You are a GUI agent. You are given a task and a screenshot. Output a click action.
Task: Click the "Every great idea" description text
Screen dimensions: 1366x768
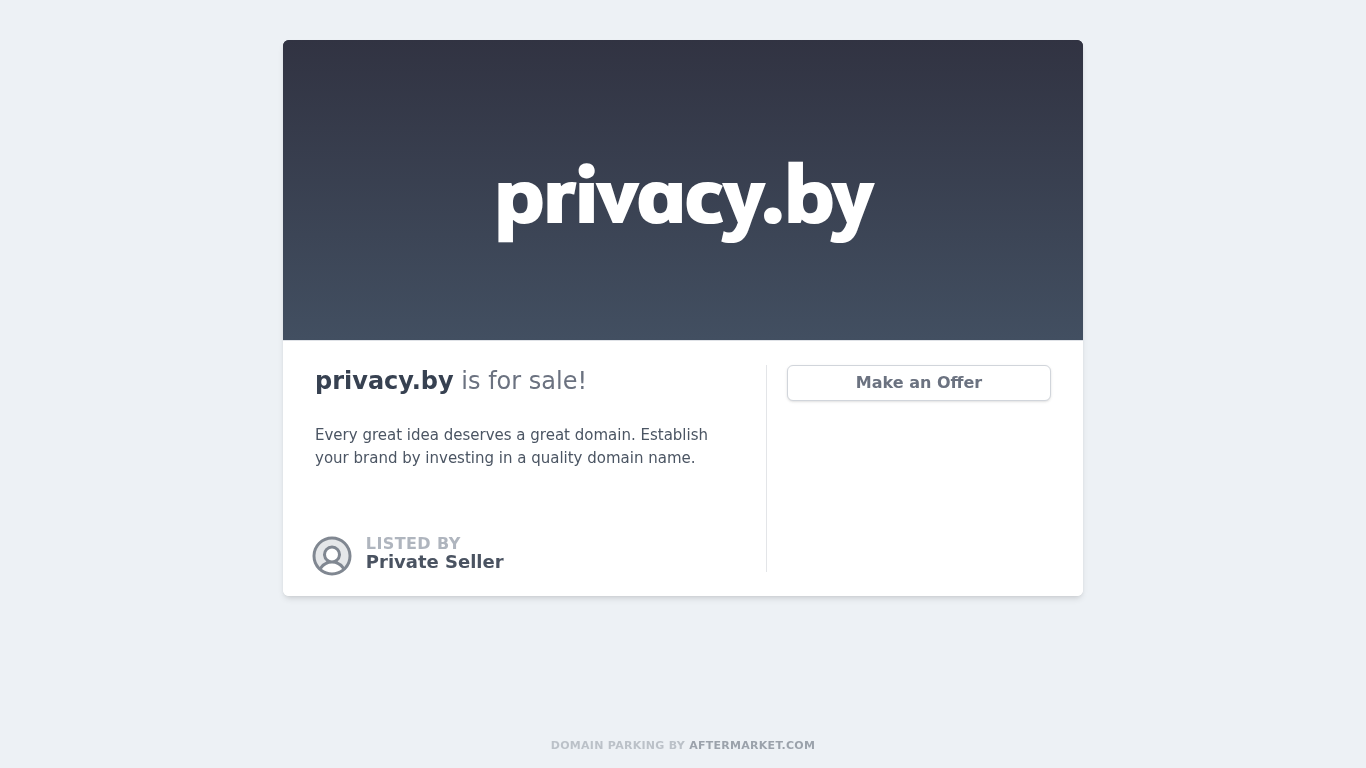376,435
